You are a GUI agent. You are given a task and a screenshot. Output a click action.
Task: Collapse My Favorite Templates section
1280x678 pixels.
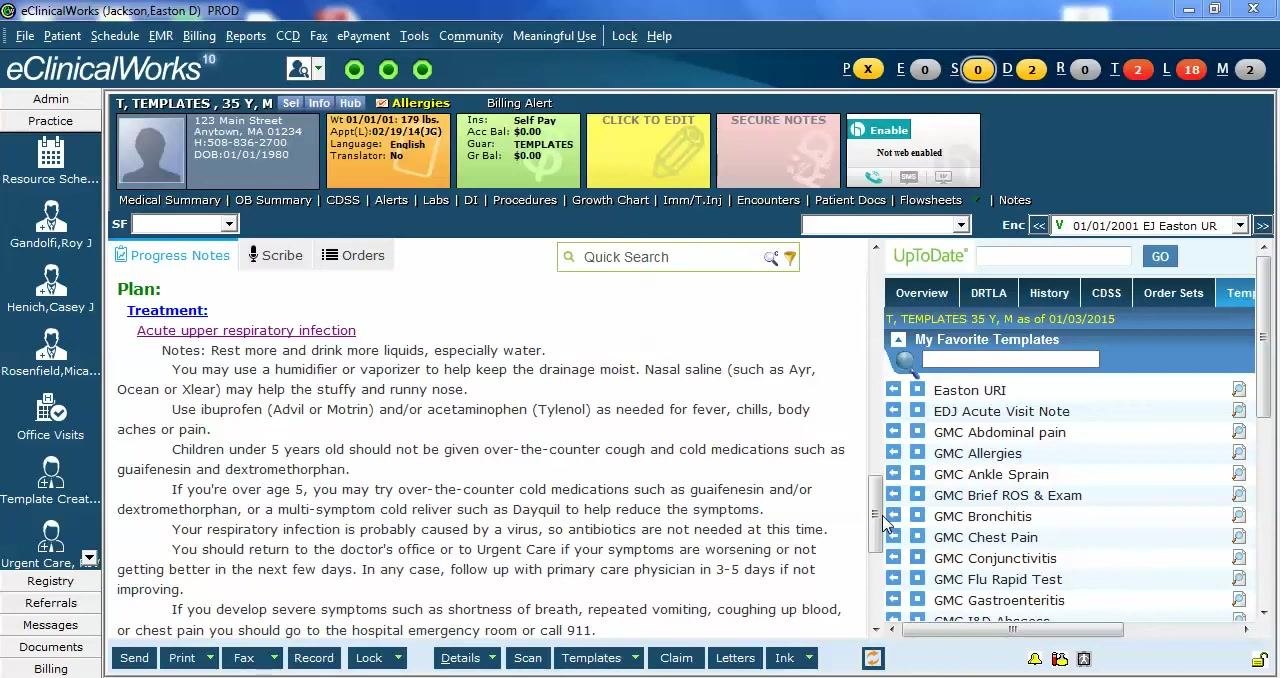click(x=898, y=339)
